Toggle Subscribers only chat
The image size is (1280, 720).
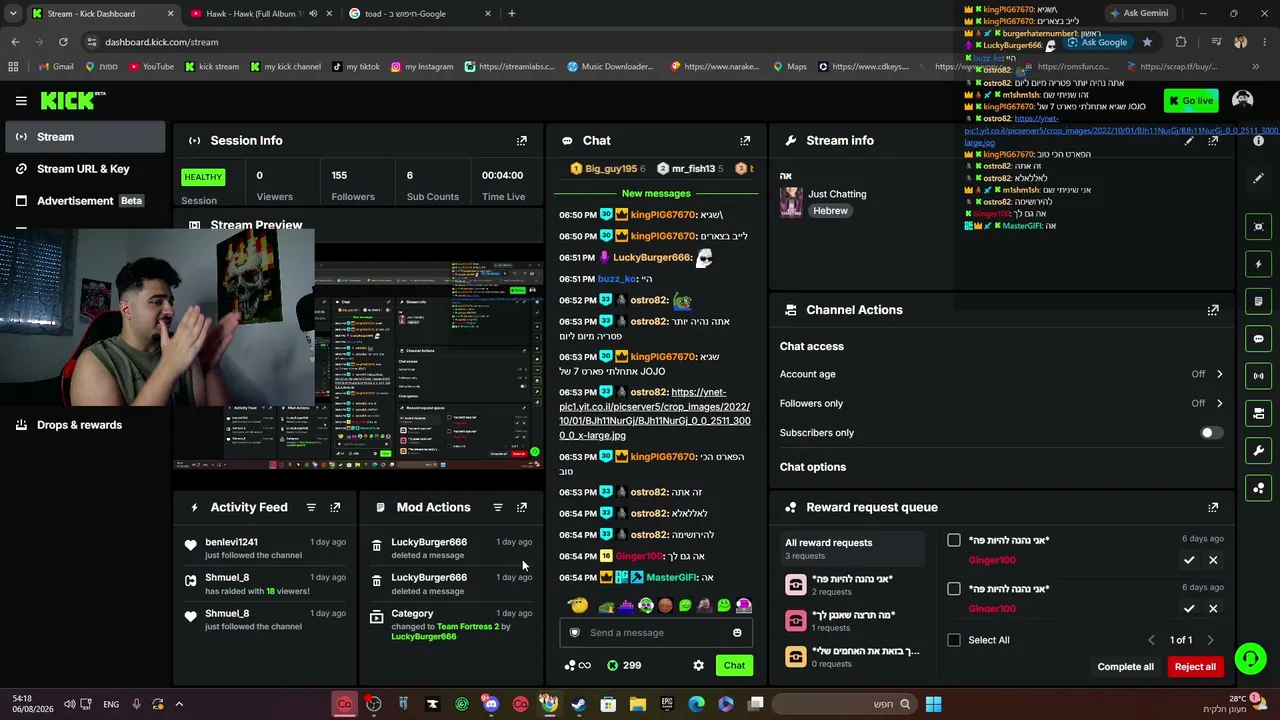click(x=1211, y=433)
